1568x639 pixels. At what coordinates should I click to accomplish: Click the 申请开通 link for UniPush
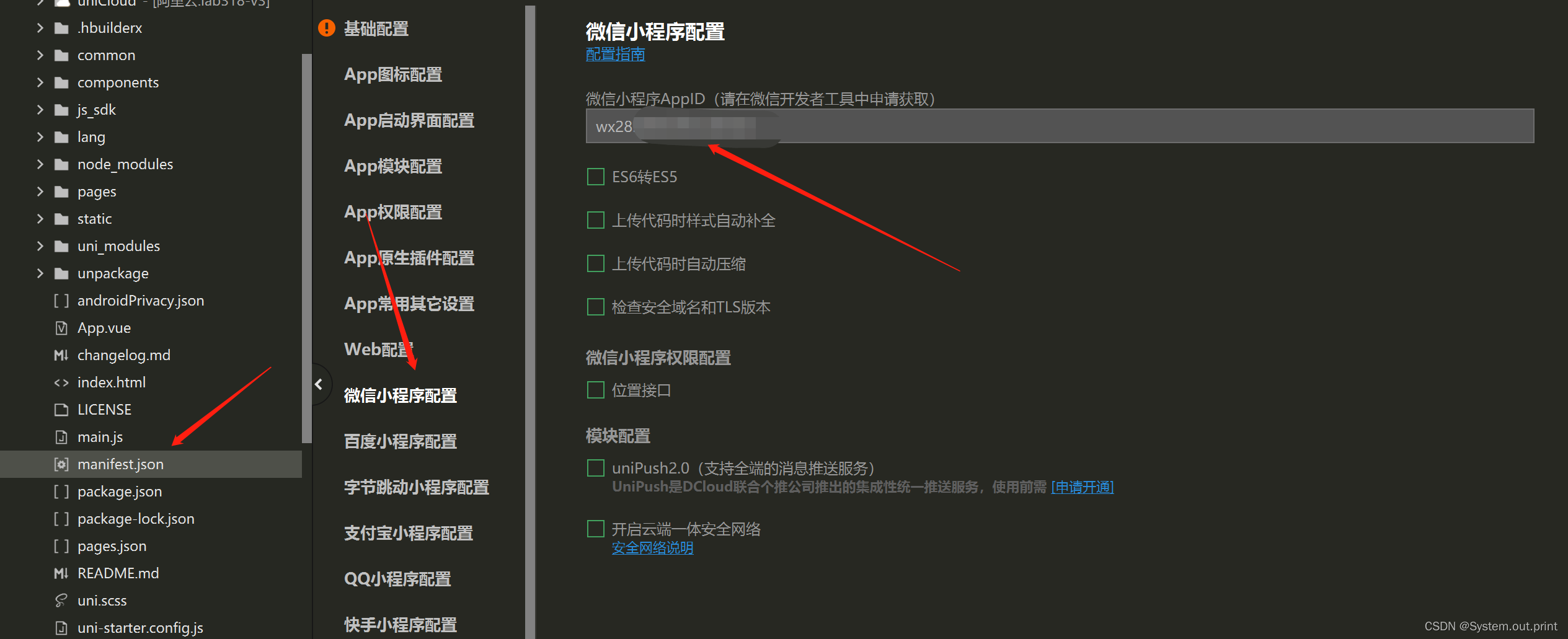[1081, 487]
